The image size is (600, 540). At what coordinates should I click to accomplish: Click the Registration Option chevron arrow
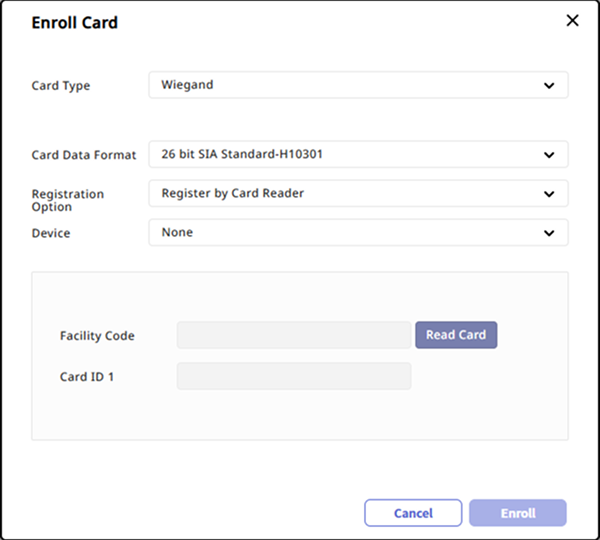click(x=549, y=194)
